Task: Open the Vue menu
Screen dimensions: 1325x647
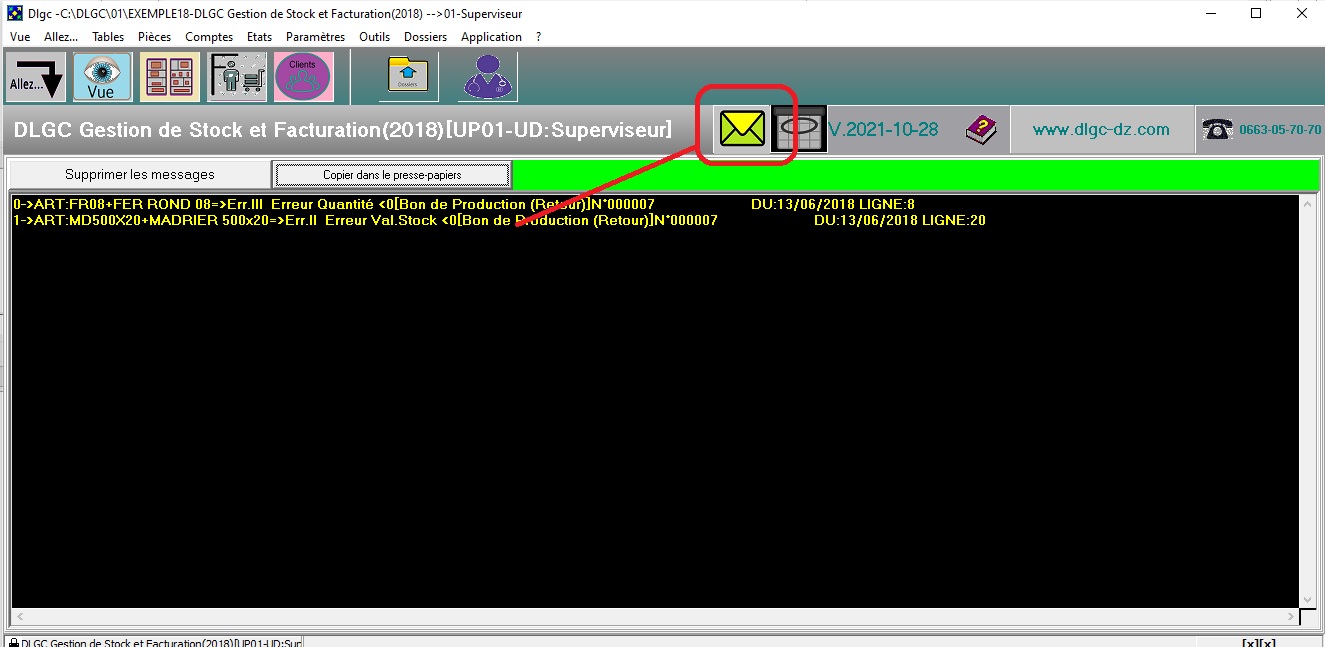Action: pos(20,37)
